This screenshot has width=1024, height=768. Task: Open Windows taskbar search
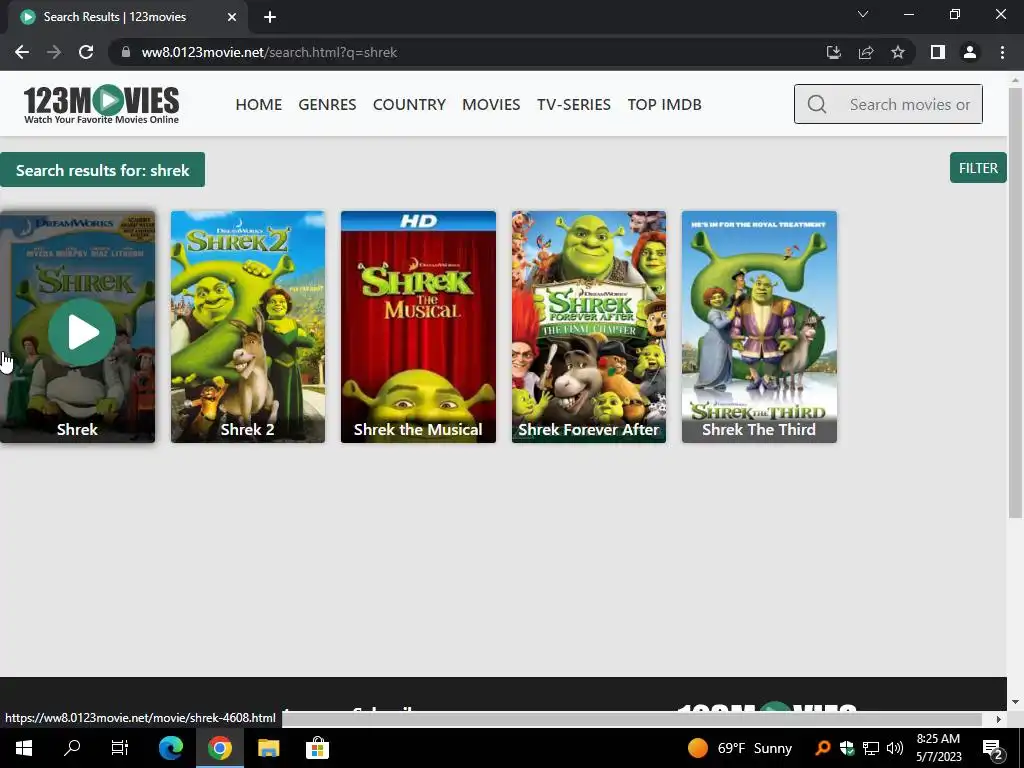(72, 748)
